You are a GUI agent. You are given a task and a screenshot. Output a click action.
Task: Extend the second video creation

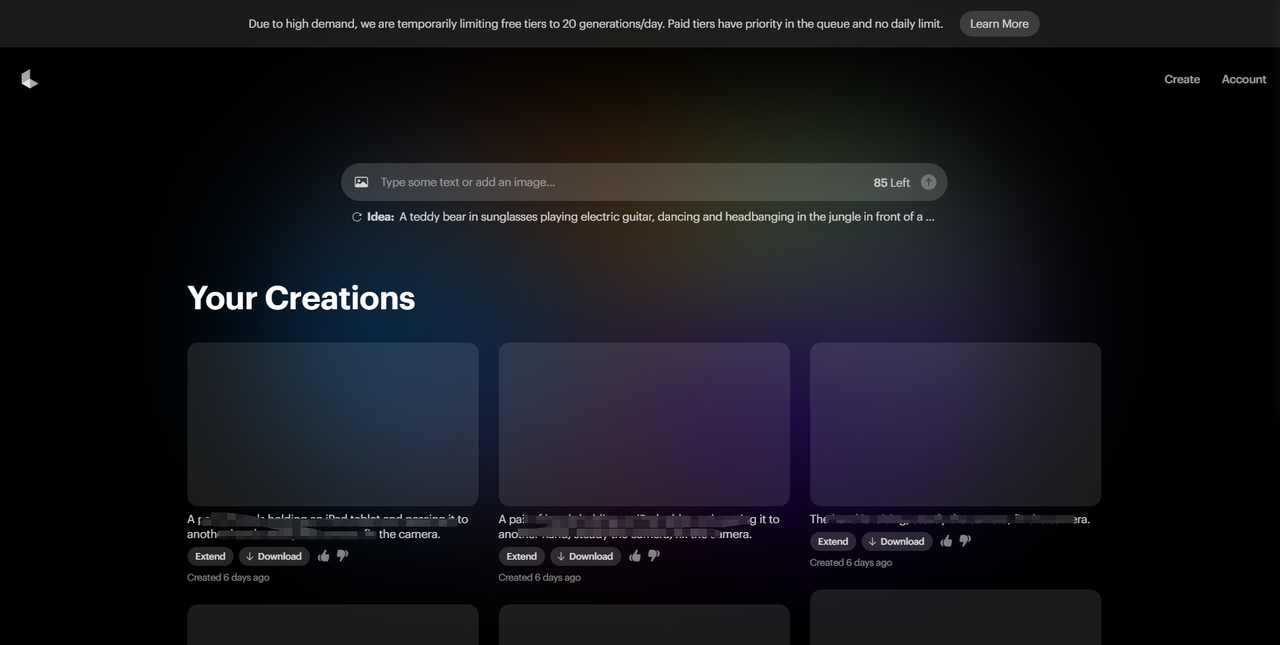tap(521, 555)
